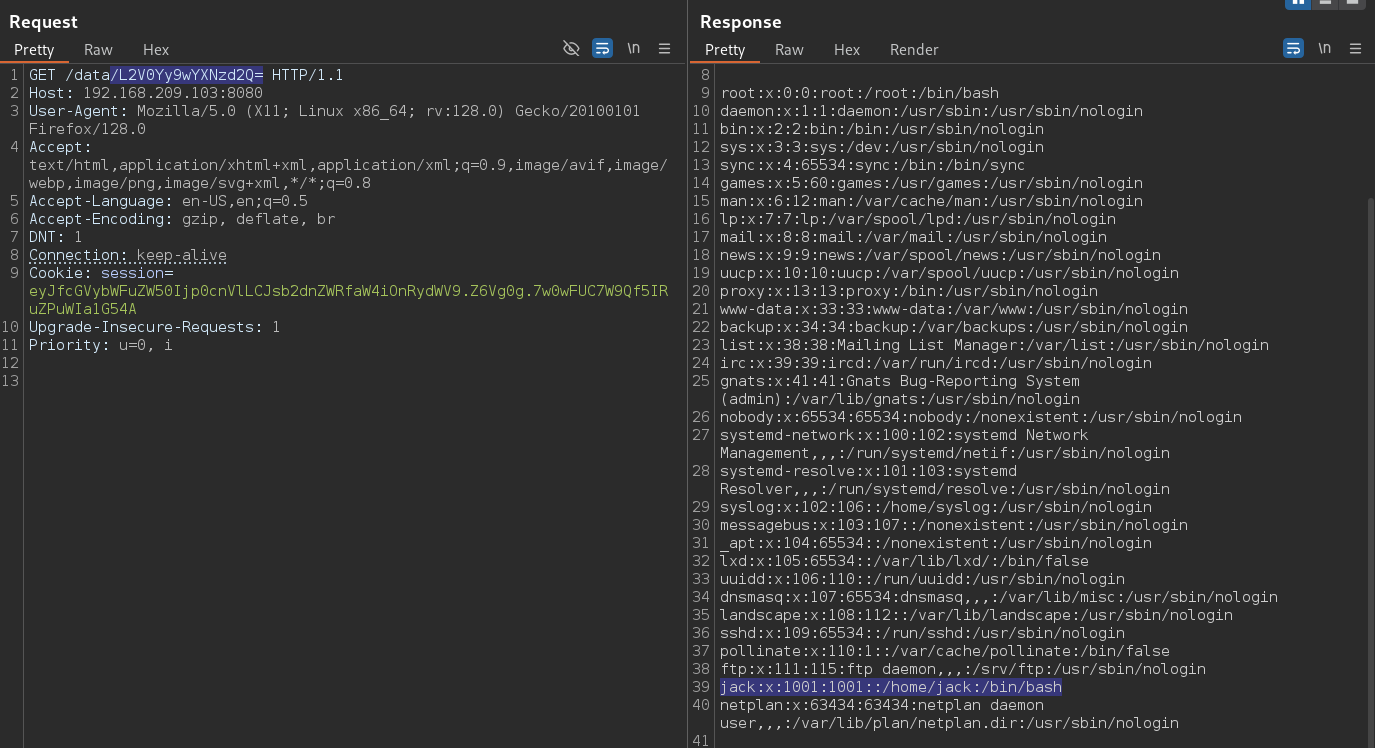Click the backup:x:34:34 passwd line
The width and height of the screenshot is (1375, 748).
coord(954,327)
